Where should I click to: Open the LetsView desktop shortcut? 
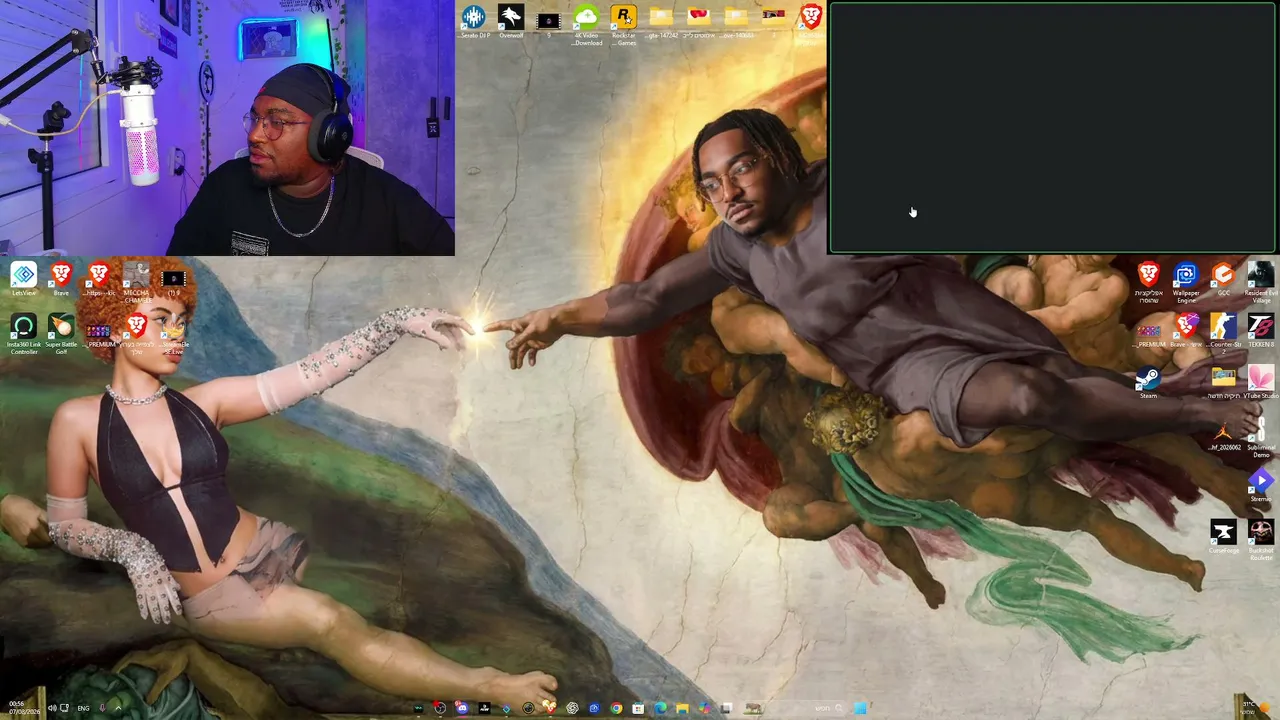(24, 279)
